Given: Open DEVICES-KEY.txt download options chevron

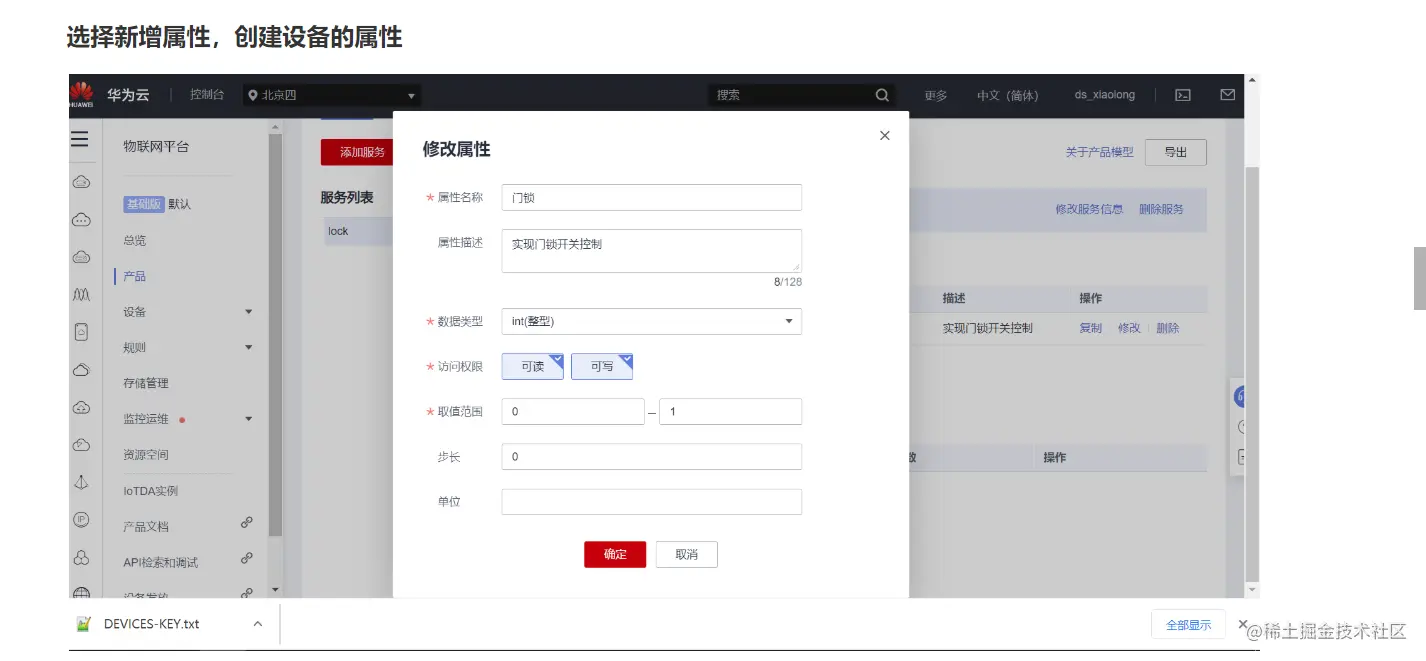Looking at the screenshot, I should 257,624.
